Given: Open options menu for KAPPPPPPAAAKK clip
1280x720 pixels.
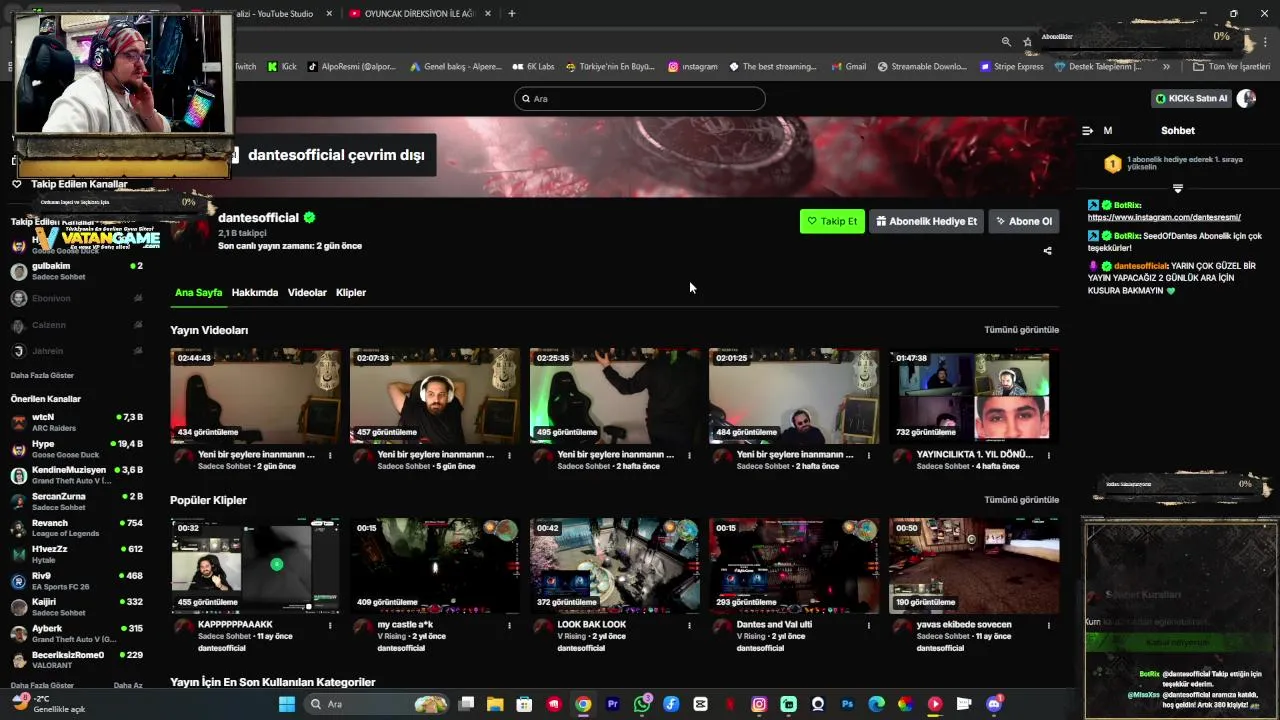Looking at the screenshot, I should pyautogui.click(x=330, y=625).
